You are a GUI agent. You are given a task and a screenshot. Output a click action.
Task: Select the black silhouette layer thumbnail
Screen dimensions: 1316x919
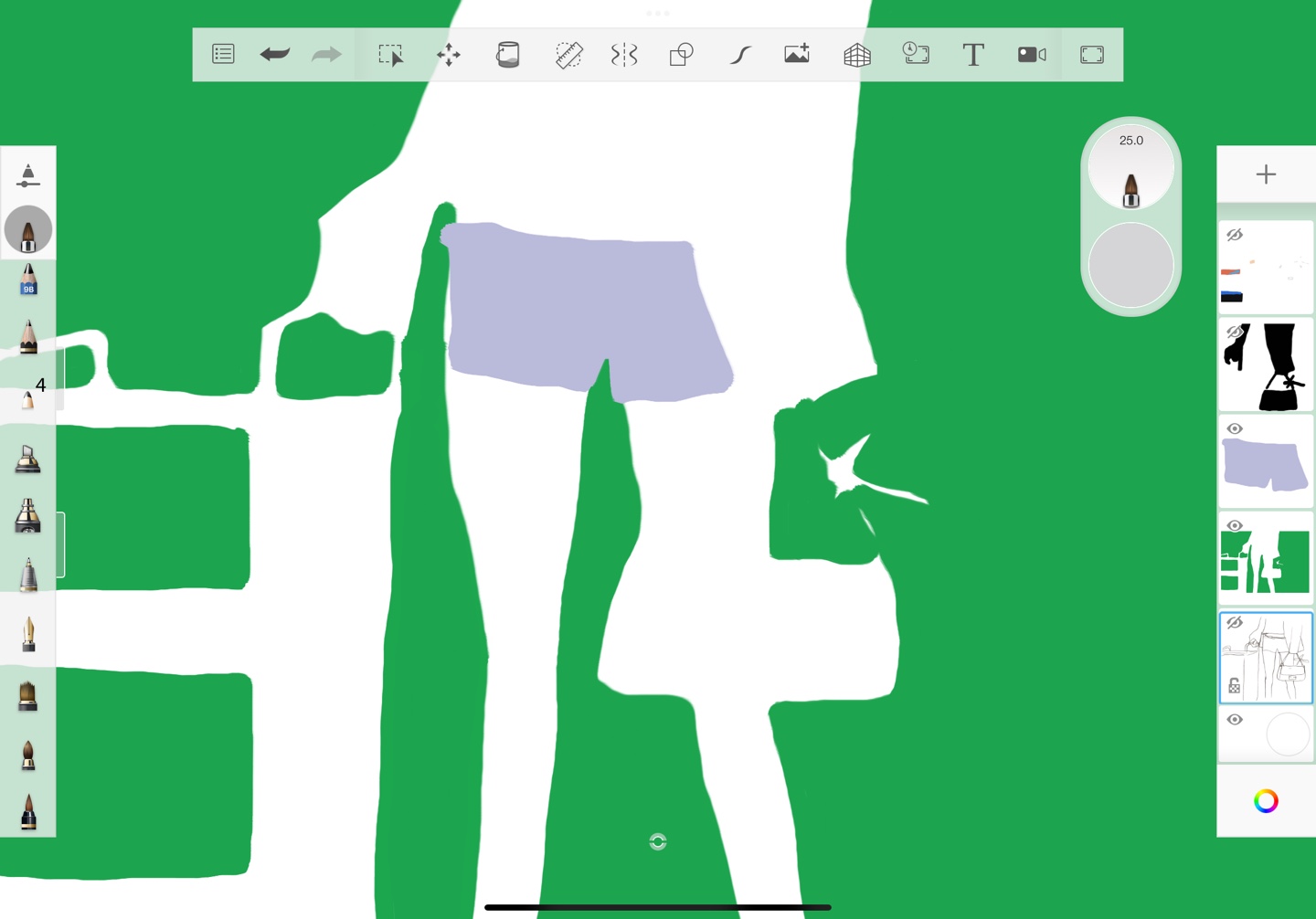click(1266, 366)
